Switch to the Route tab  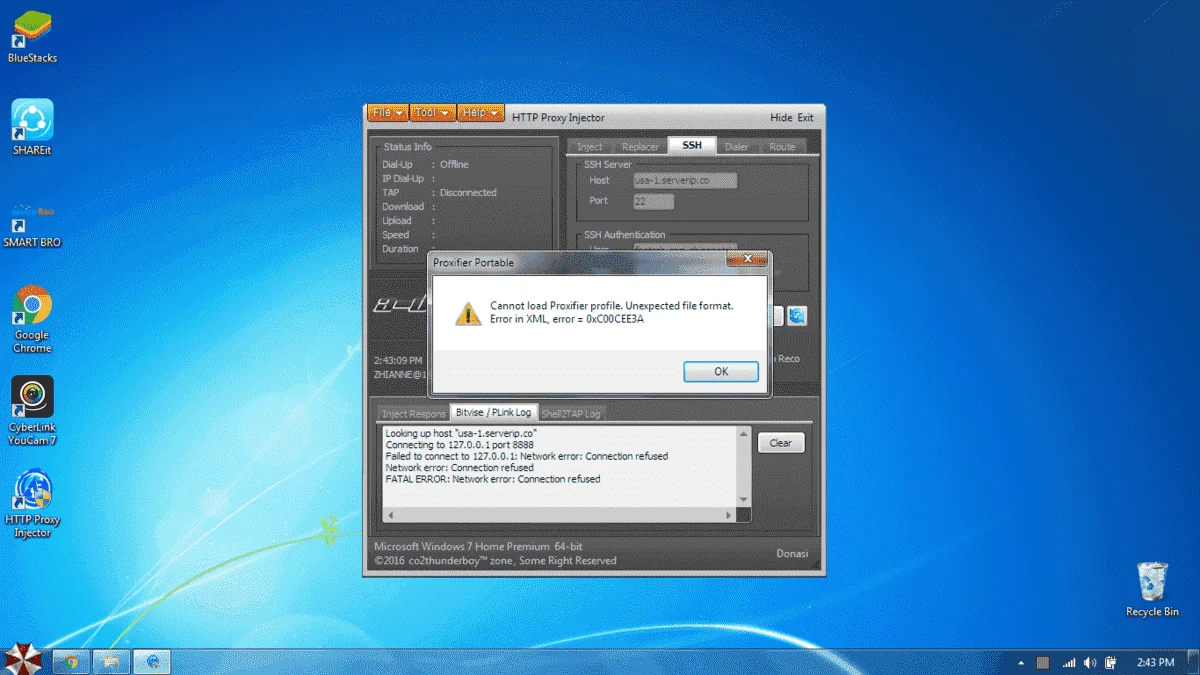783,147
